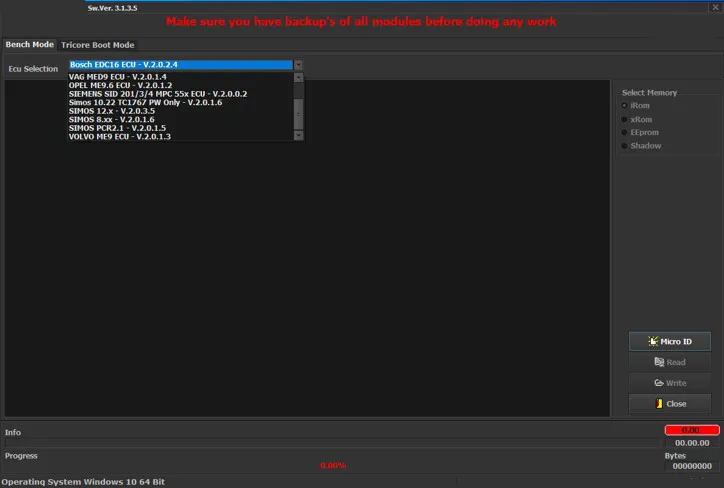Select Bosch EDC16 ECU - V.2.0.2.4 field
Screen dimensions: 724x488
(181, 65)
